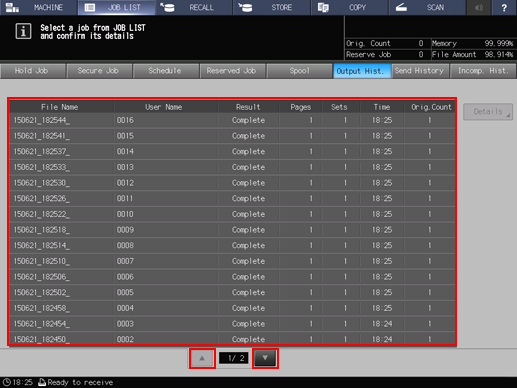Click the Orig.Count column header

pos(431,107)
